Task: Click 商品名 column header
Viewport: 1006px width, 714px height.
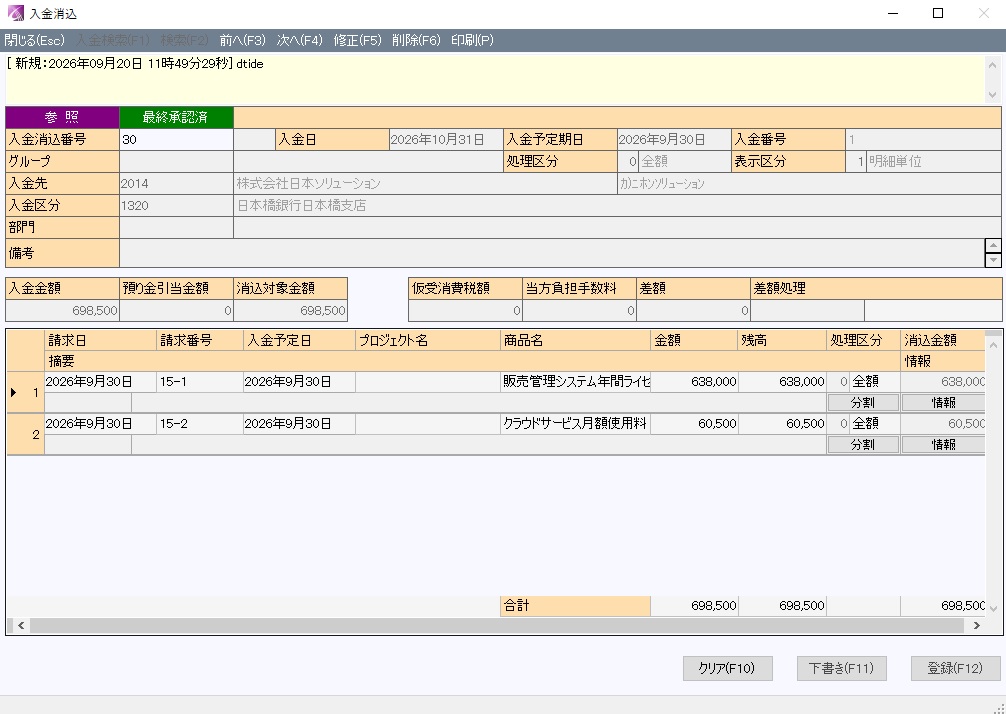Action: [x=575, y=341]
